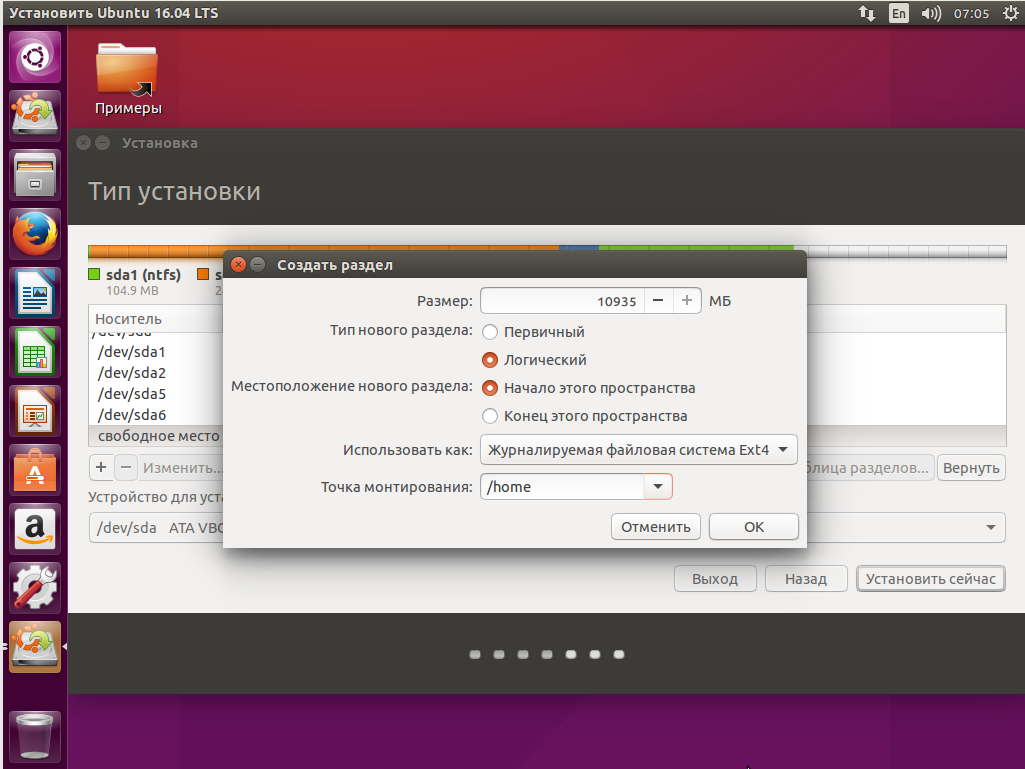Image resolution: width=1025 pixels, height=769 pixels.
Task: Open the sound volume indicator
Action: 931,13
